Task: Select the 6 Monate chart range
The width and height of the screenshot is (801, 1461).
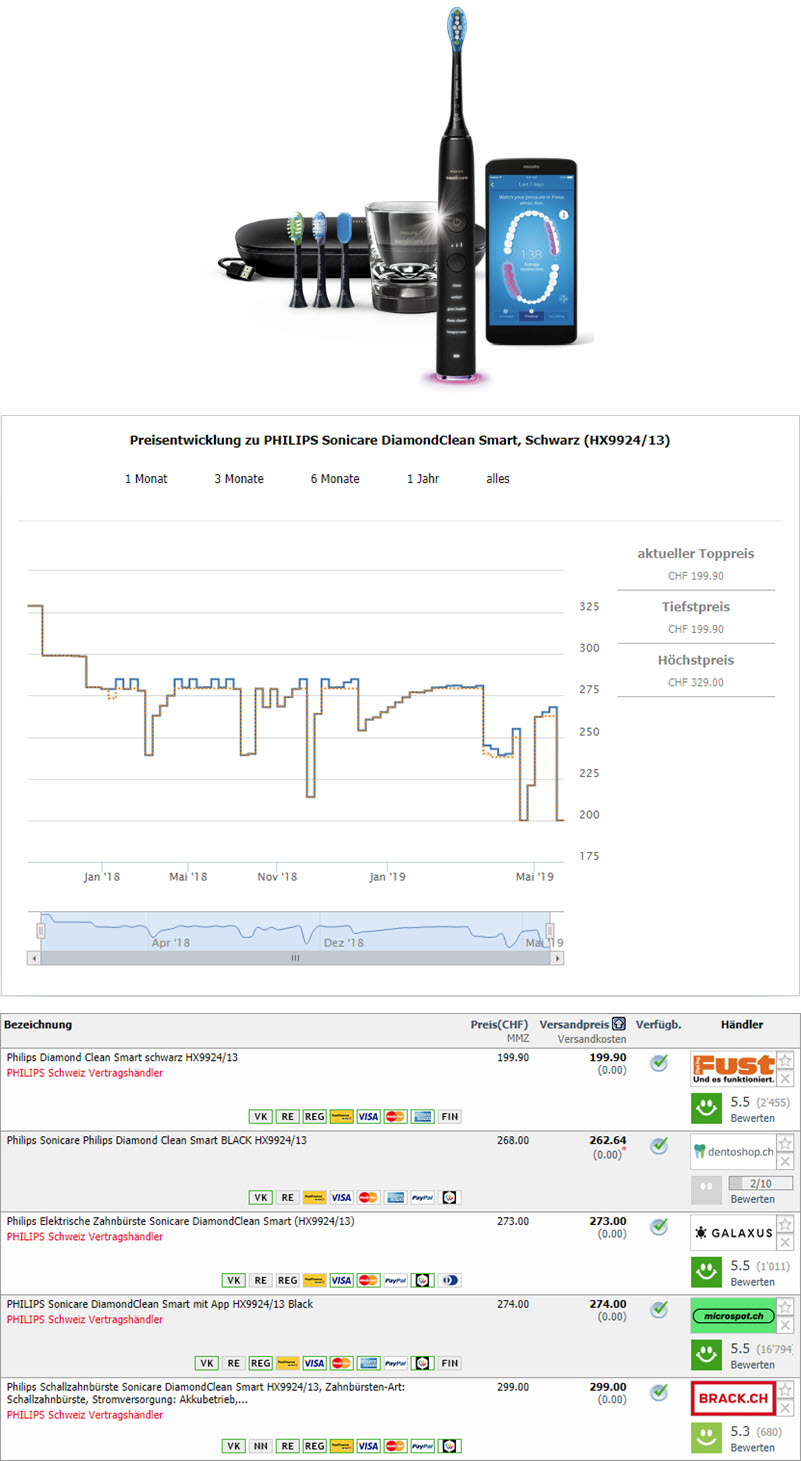Action: click(x=335, y=479)
